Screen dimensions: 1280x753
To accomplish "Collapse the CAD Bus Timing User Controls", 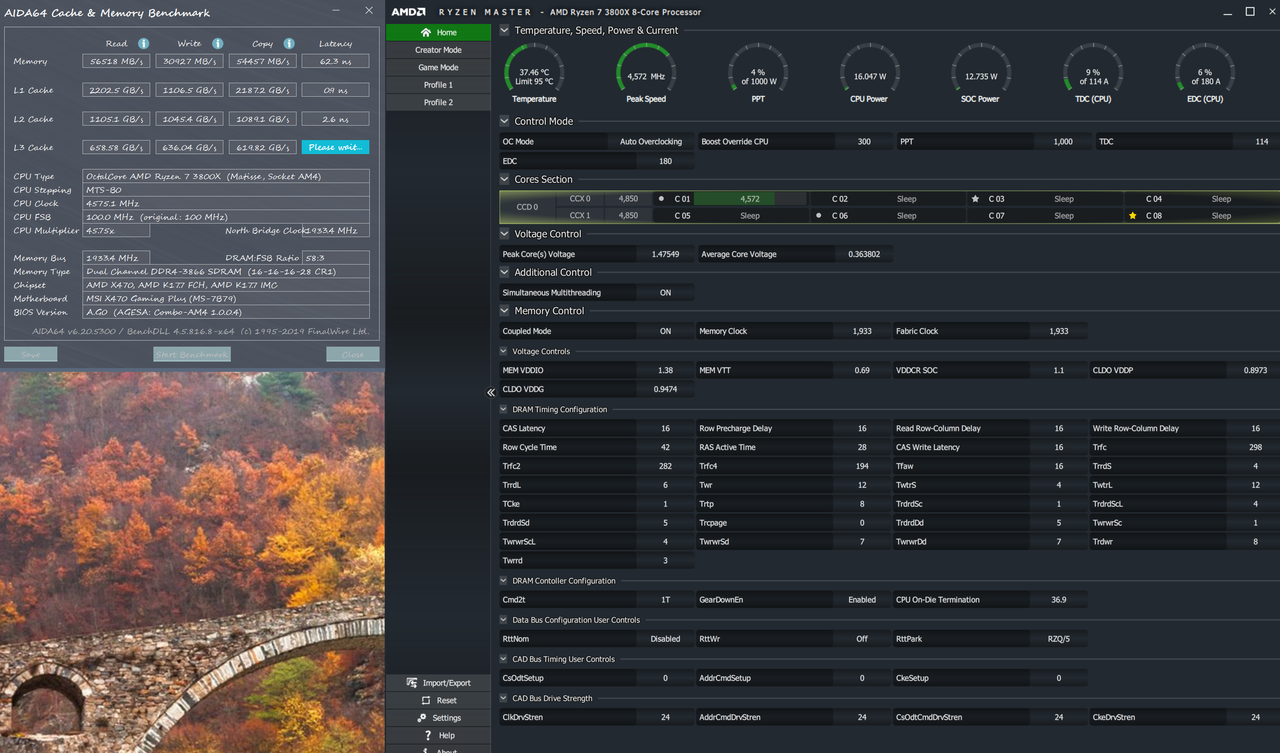I will coord(505,659).
